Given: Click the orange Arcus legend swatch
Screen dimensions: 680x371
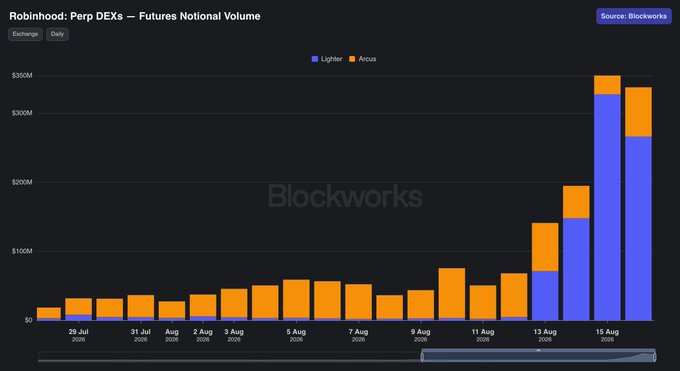Looking at the screenshot, I should pos(352,59).
